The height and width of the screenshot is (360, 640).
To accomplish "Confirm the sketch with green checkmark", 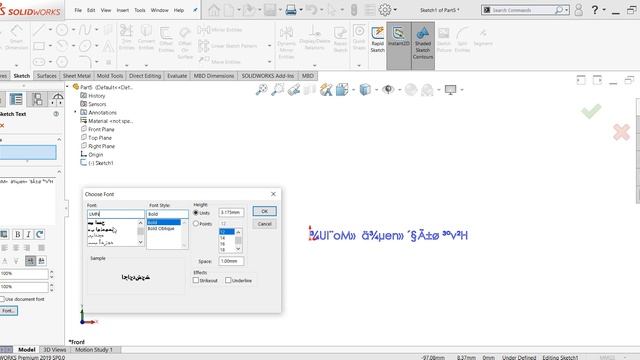I will point(591,111).
